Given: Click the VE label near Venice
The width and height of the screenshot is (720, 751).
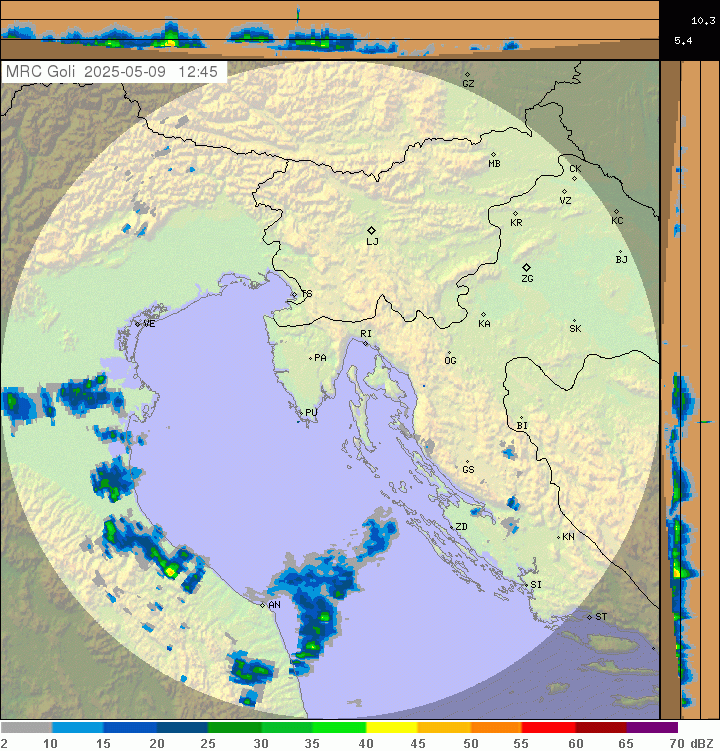Looking at the screenshot, I should click(149, 324).
